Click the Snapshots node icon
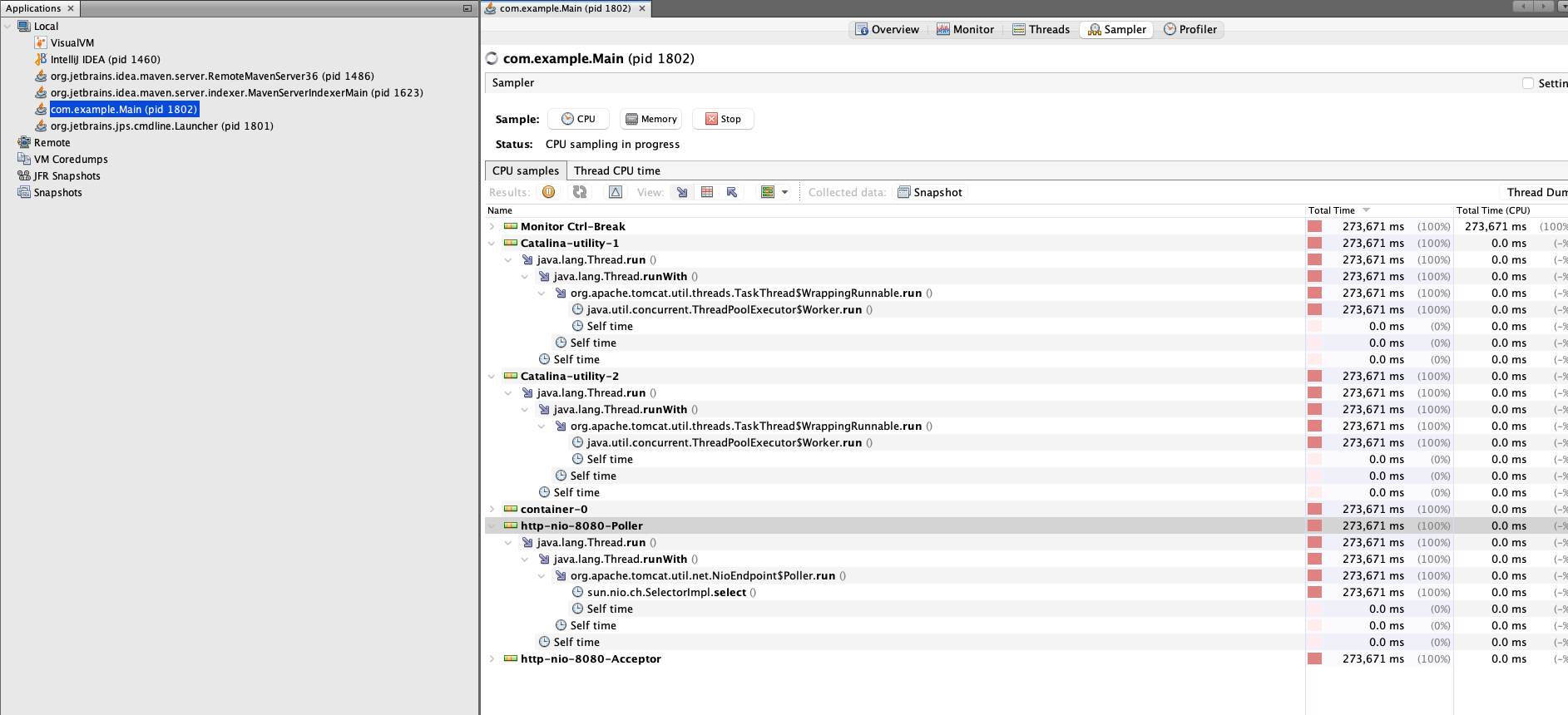This screenshot has width=1568, height=715. click(x=24, y=192)
